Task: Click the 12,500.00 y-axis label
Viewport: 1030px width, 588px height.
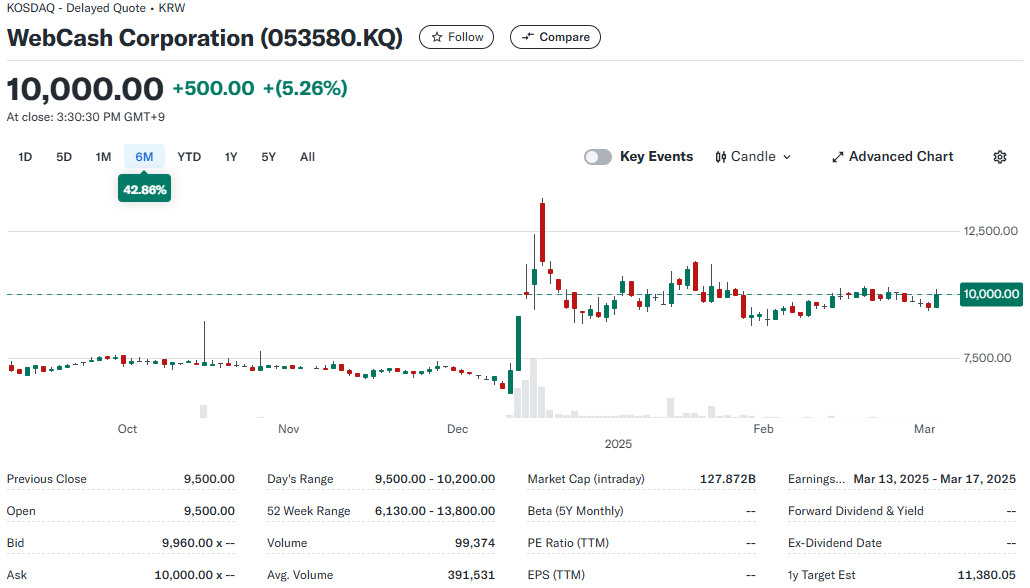Action: (991, 231)
